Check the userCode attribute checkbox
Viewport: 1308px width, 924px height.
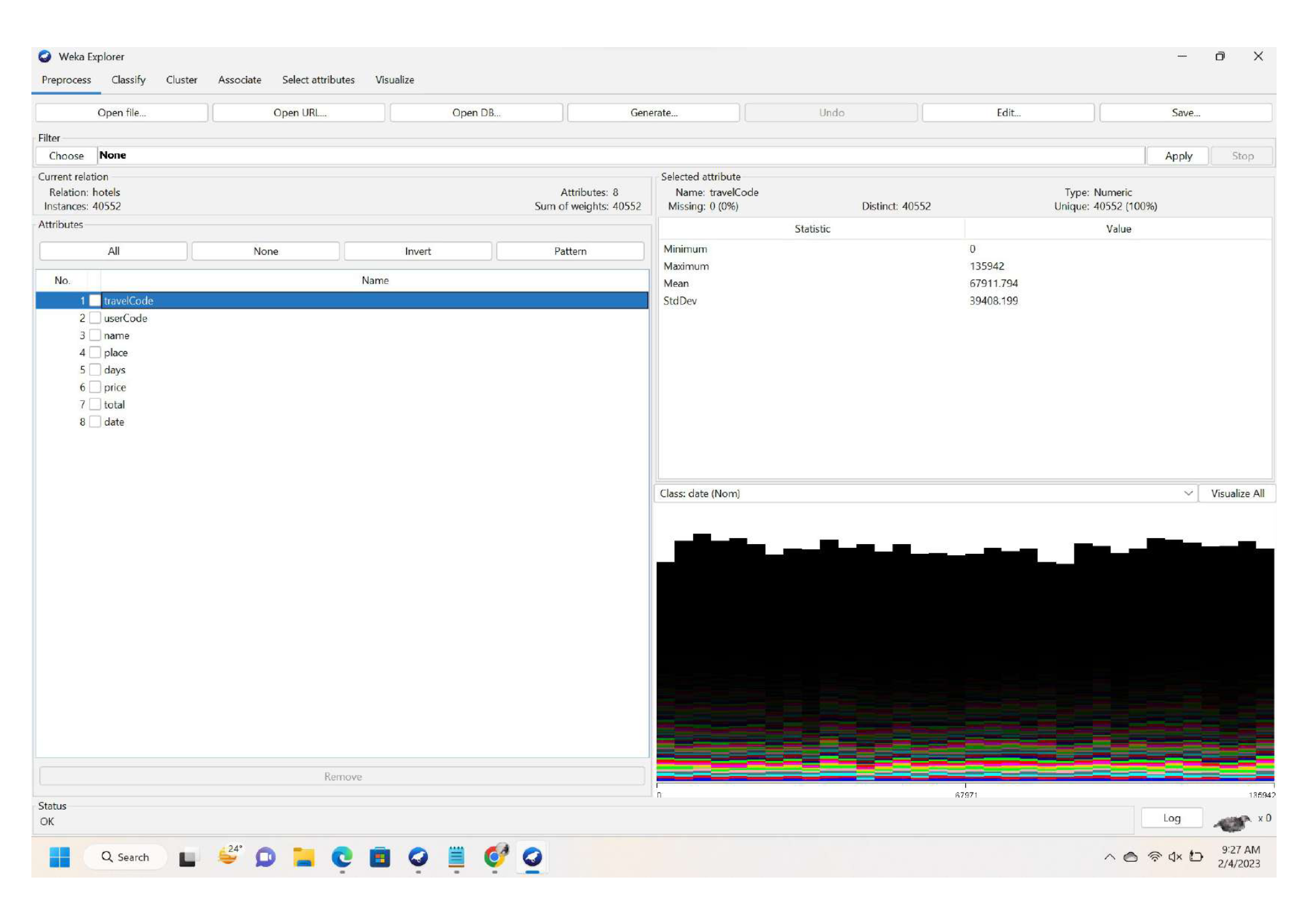pos(95,318)
